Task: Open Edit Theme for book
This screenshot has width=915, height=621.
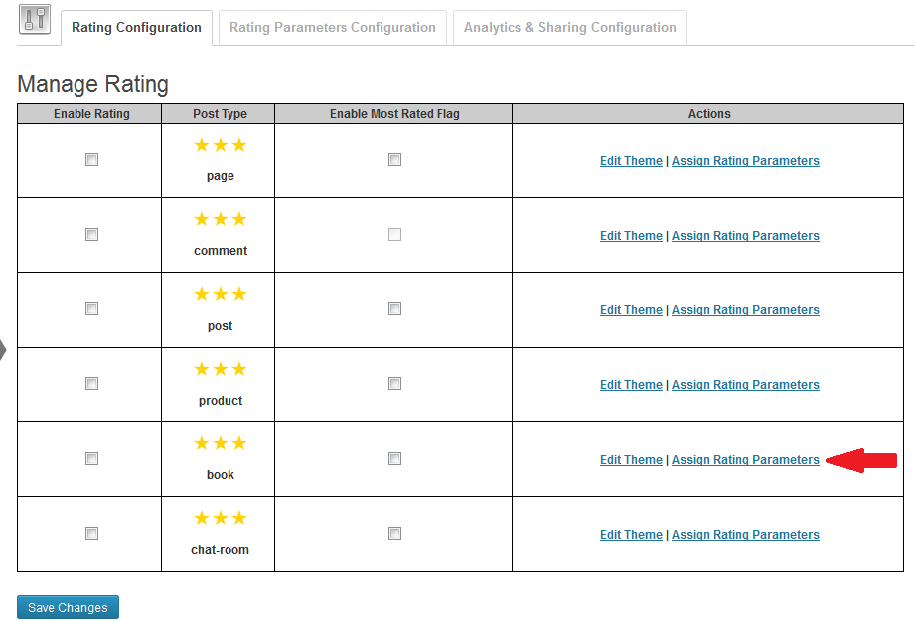Action: click(x=631, y=460)
